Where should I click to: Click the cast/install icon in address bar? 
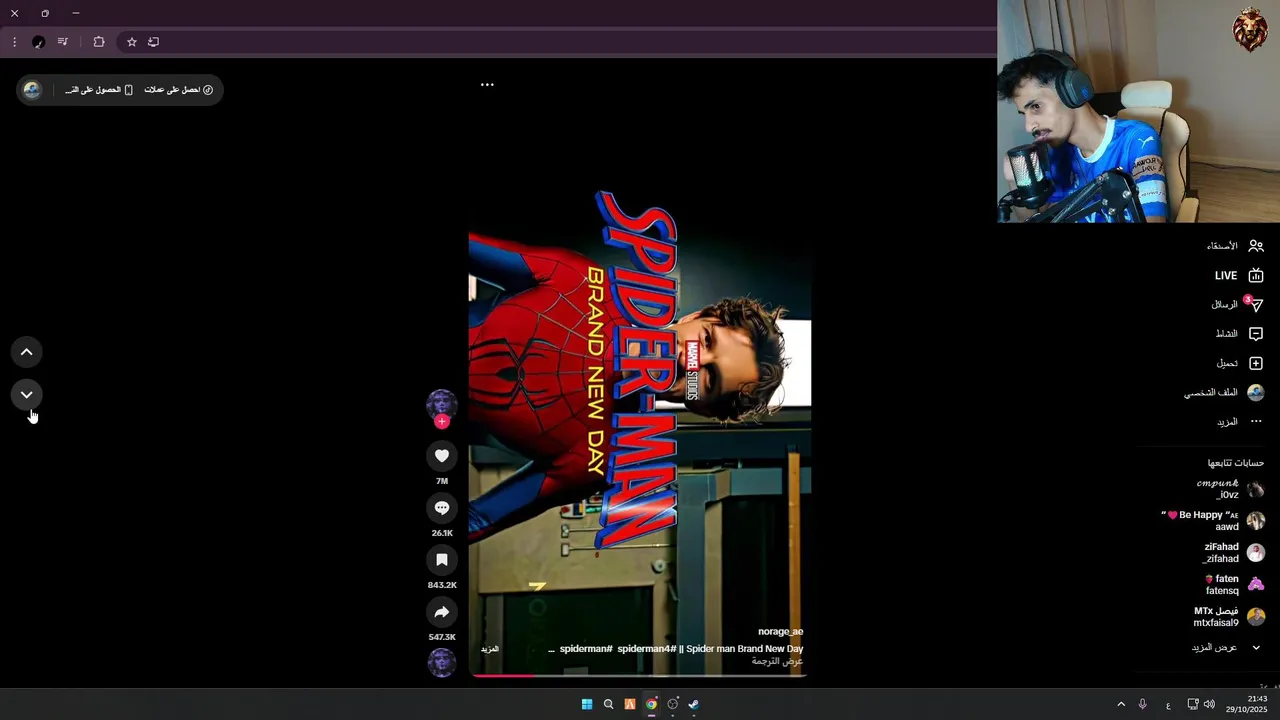pyautogui.click(x=153, y=42)
